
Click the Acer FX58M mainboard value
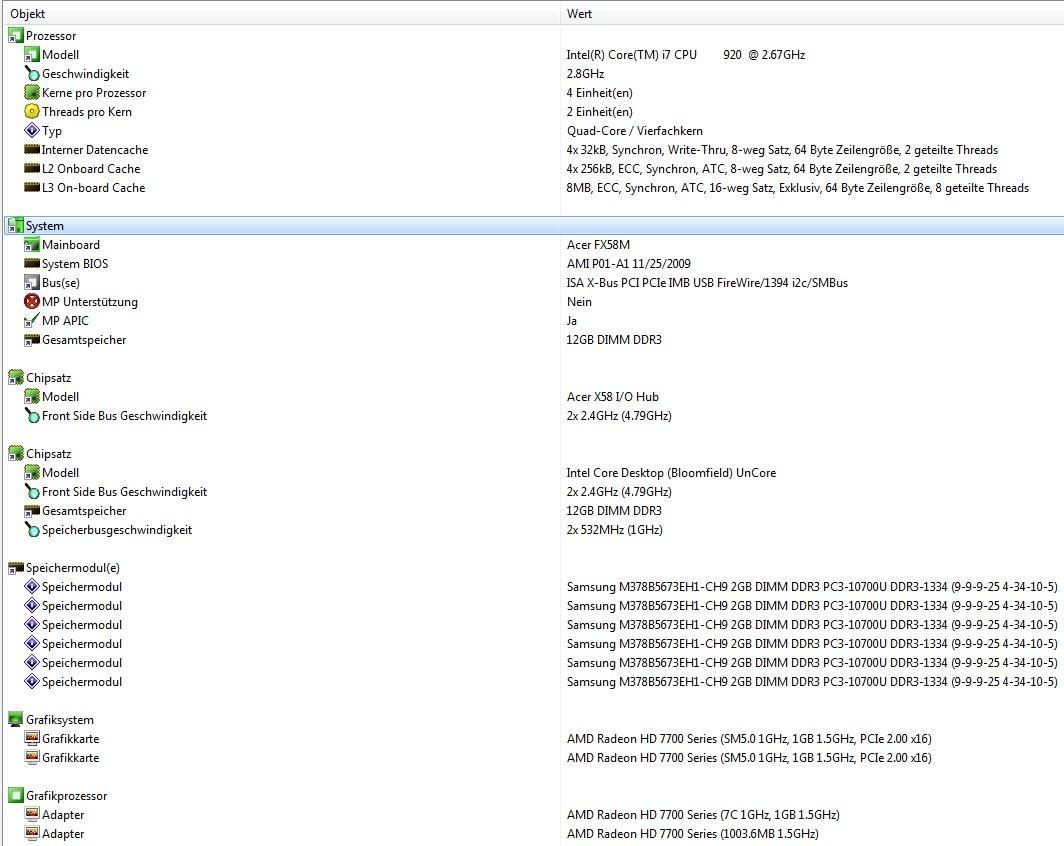pyautogui.click(x=598, y=245)
